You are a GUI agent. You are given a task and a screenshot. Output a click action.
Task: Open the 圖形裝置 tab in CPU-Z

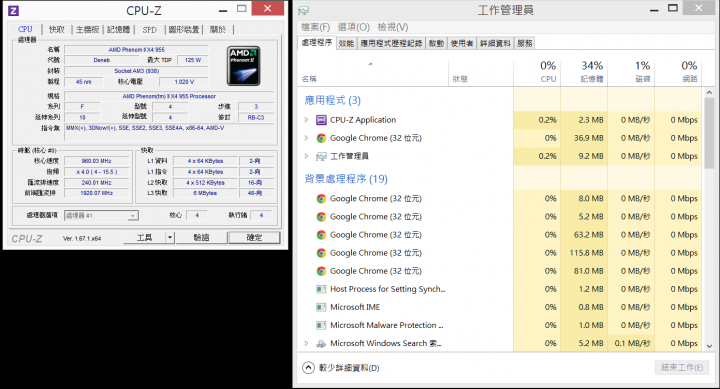pos(184,29)
